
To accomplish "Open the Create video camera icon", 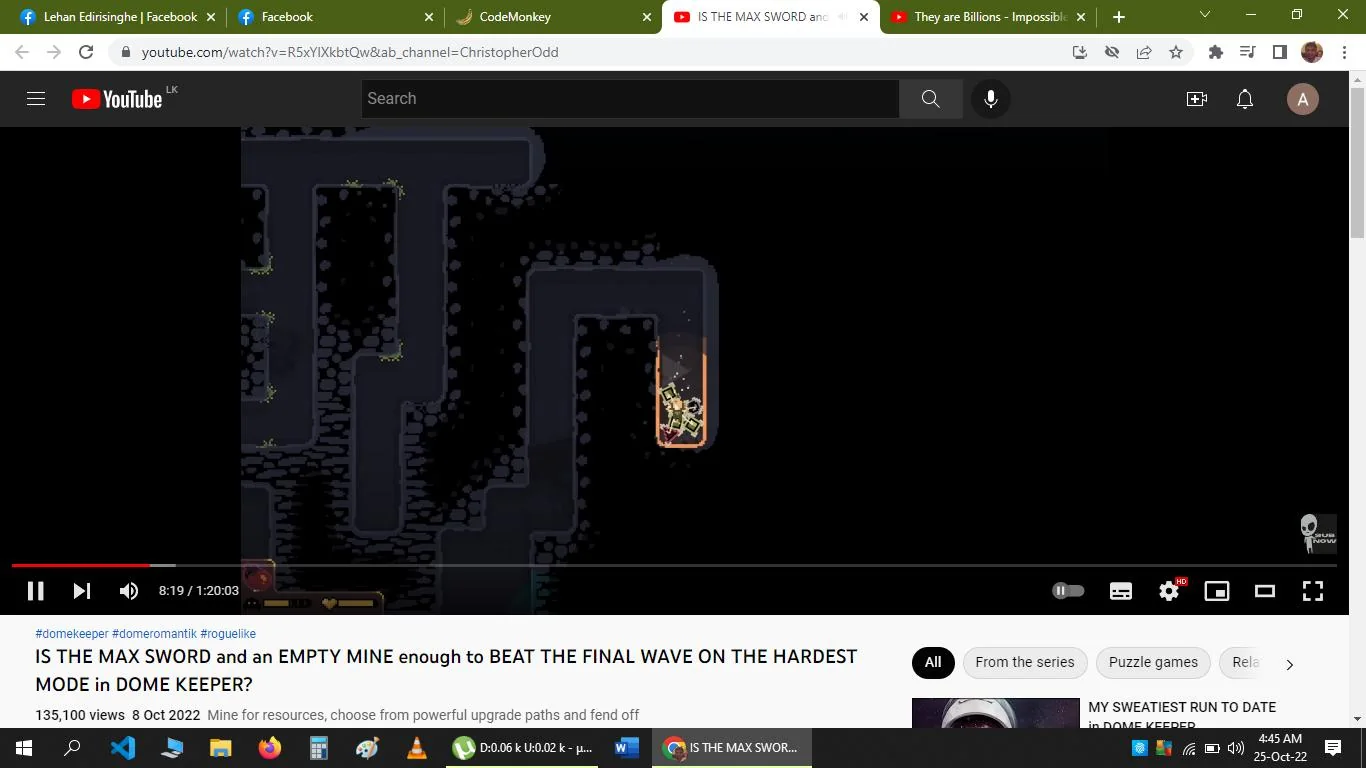I will pyautogui.click(x=1196, y=99).
